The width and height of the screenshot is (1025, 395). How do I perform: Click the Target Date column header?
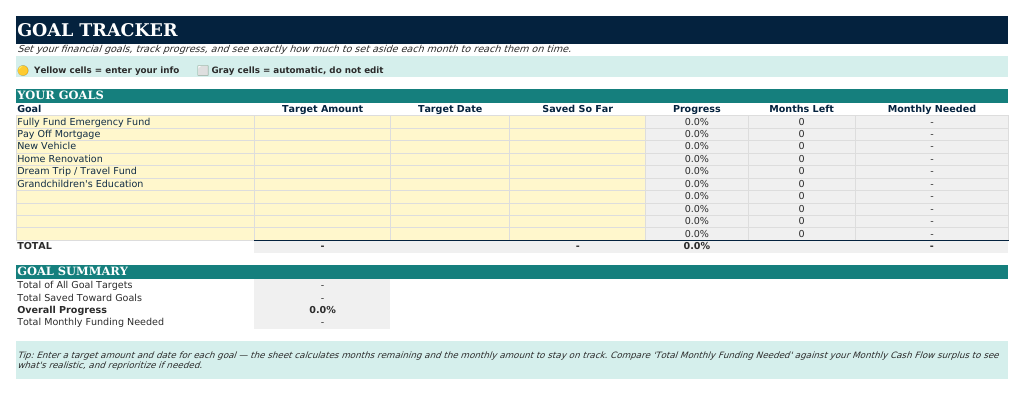click(x=450, y=109)
